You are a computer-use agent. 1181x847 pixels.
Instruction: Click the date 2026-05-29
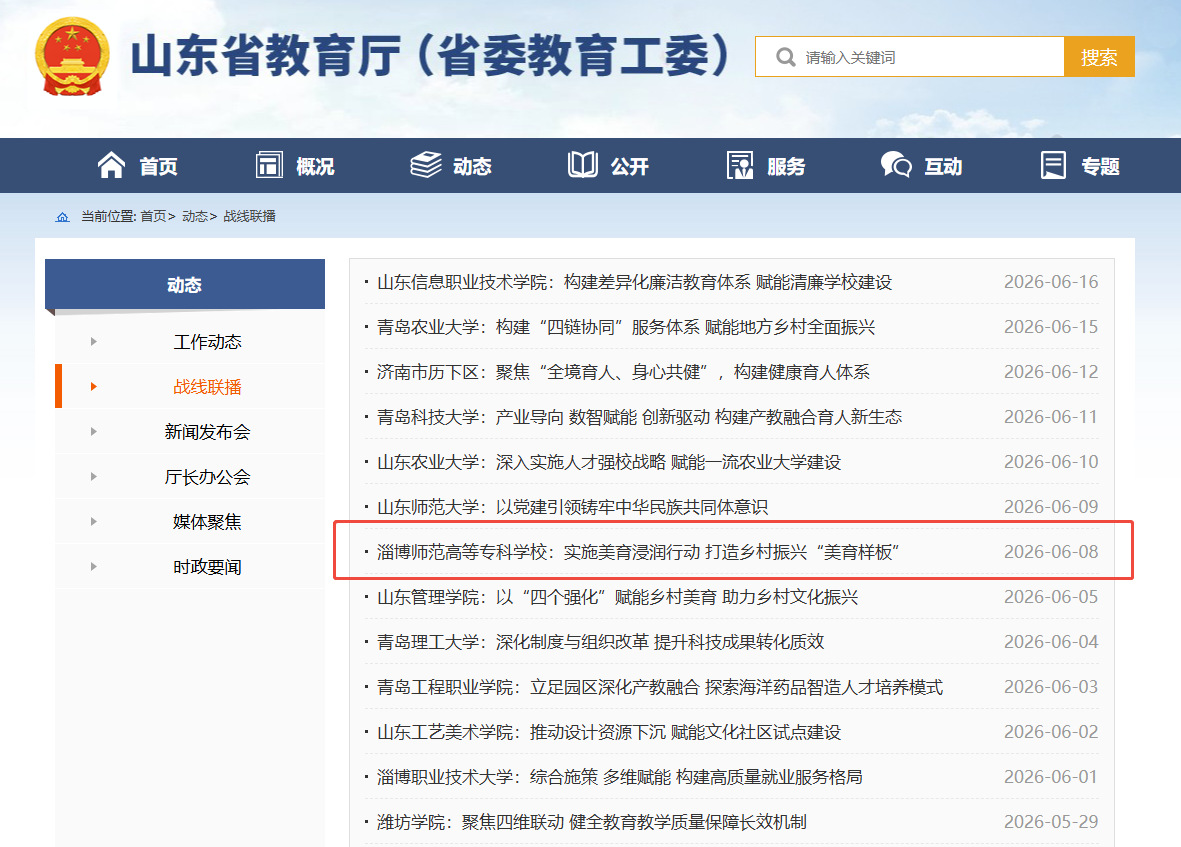1051,821
